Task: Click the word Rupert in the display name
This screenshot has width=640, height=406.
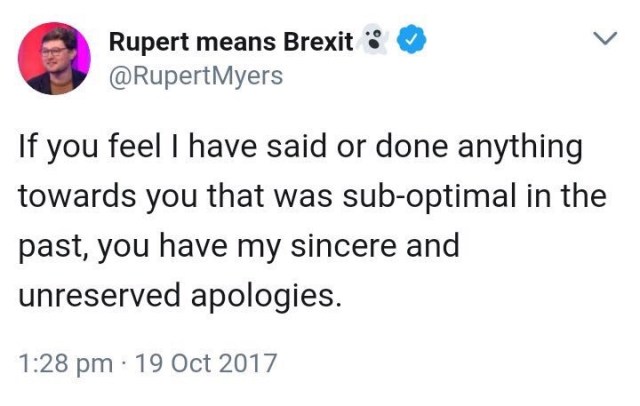Action: pos(147,43)
